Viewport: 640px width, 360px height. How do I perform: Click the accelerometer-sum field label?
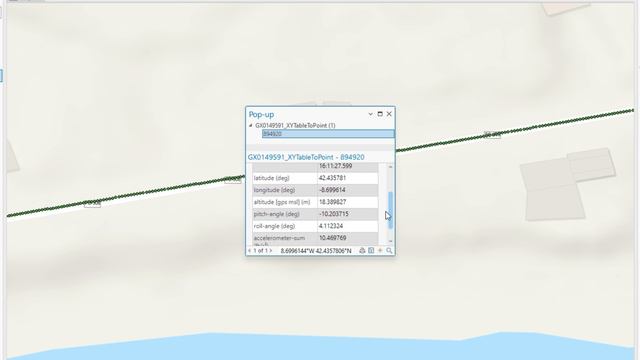point(279,238)
